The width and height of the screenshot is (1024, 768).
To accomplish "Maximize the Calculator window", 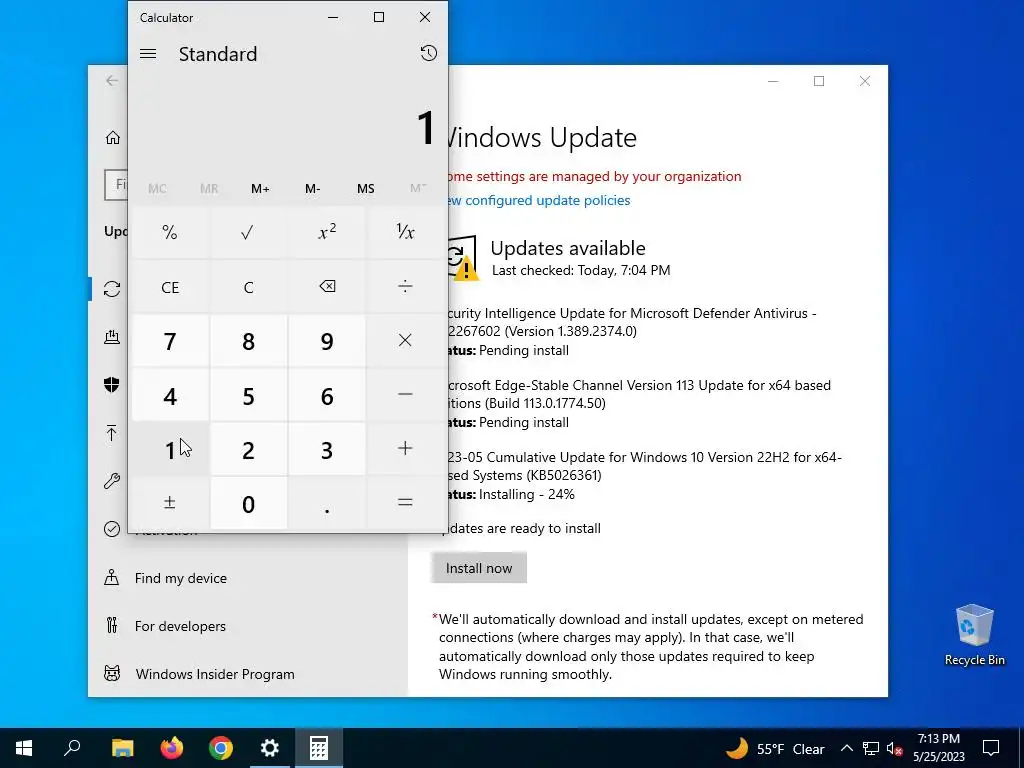I will pyautogui.click(x=379, y=18).
